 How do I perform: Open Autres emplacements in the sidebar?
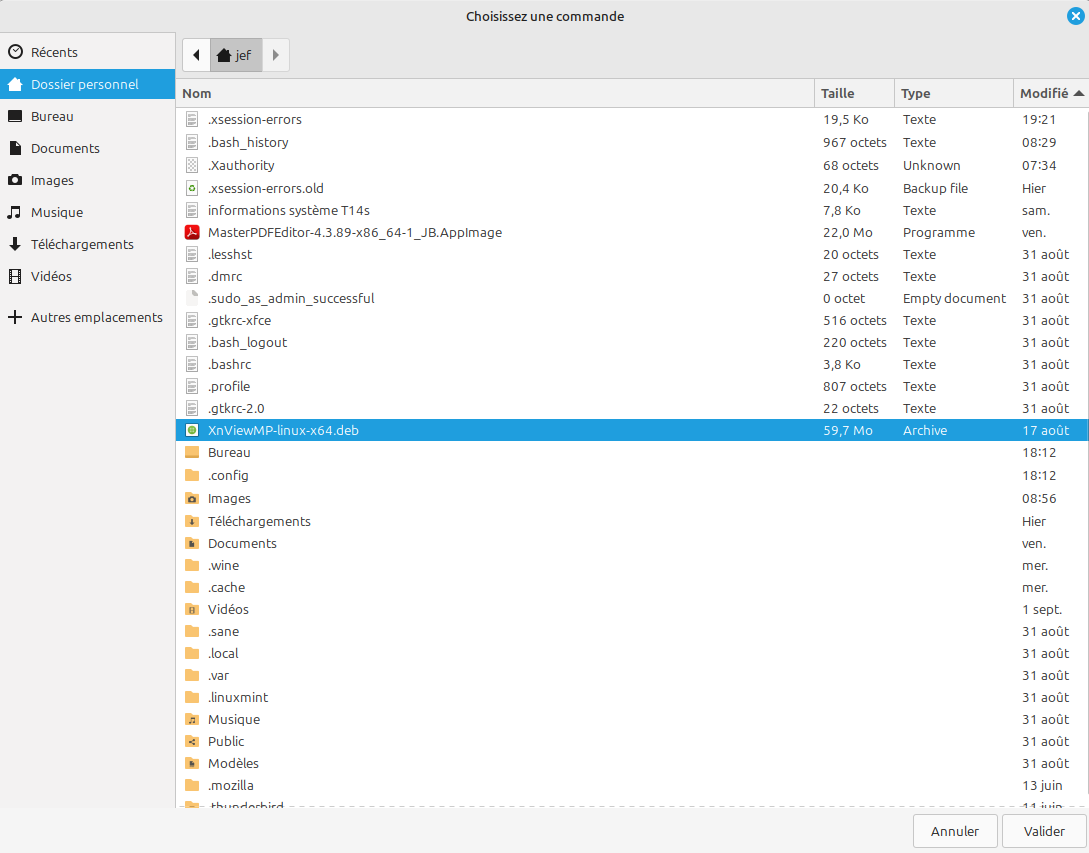coord(96,317)
